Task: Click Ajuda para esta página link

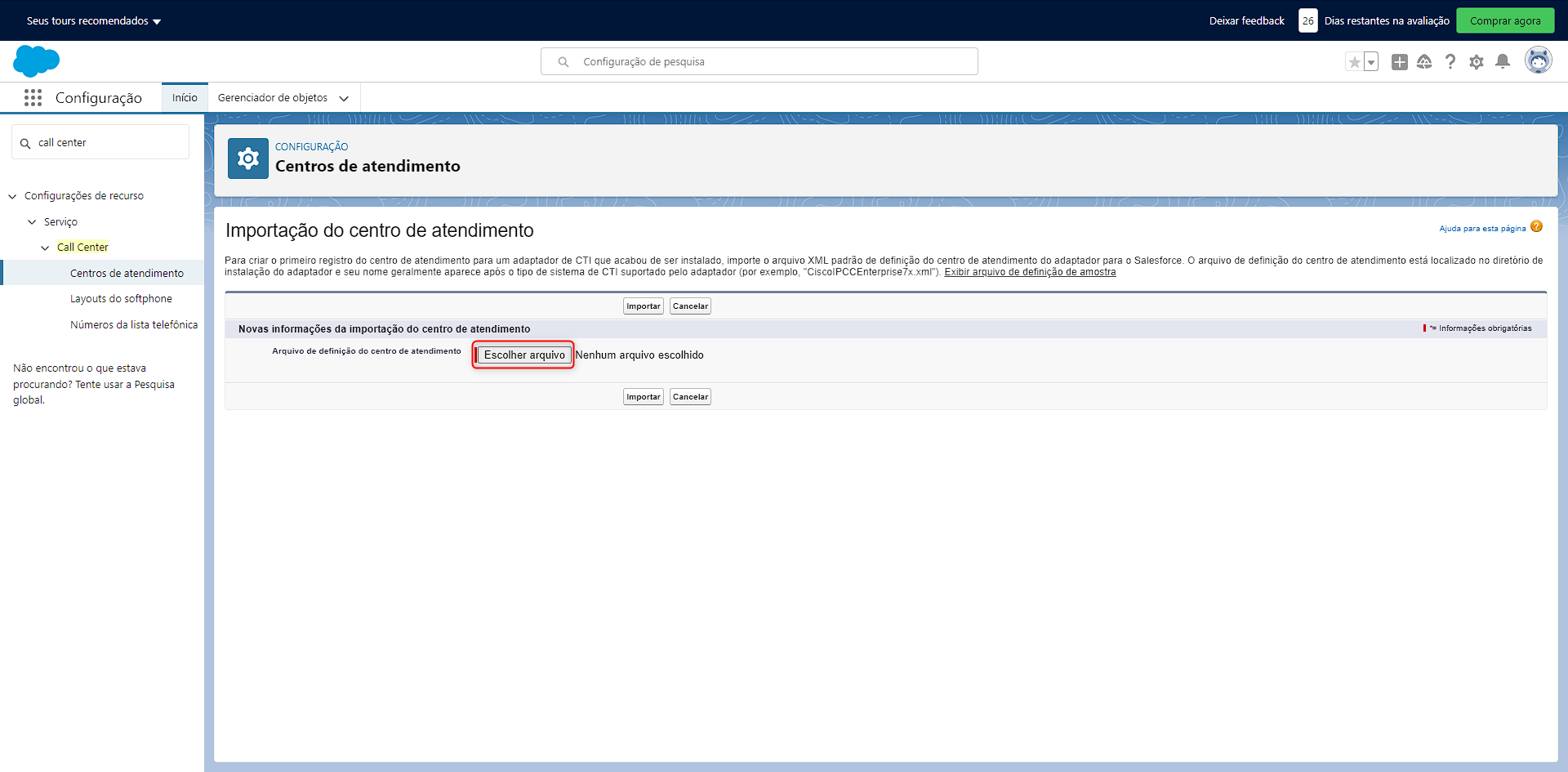Action: click(1482, 229)
